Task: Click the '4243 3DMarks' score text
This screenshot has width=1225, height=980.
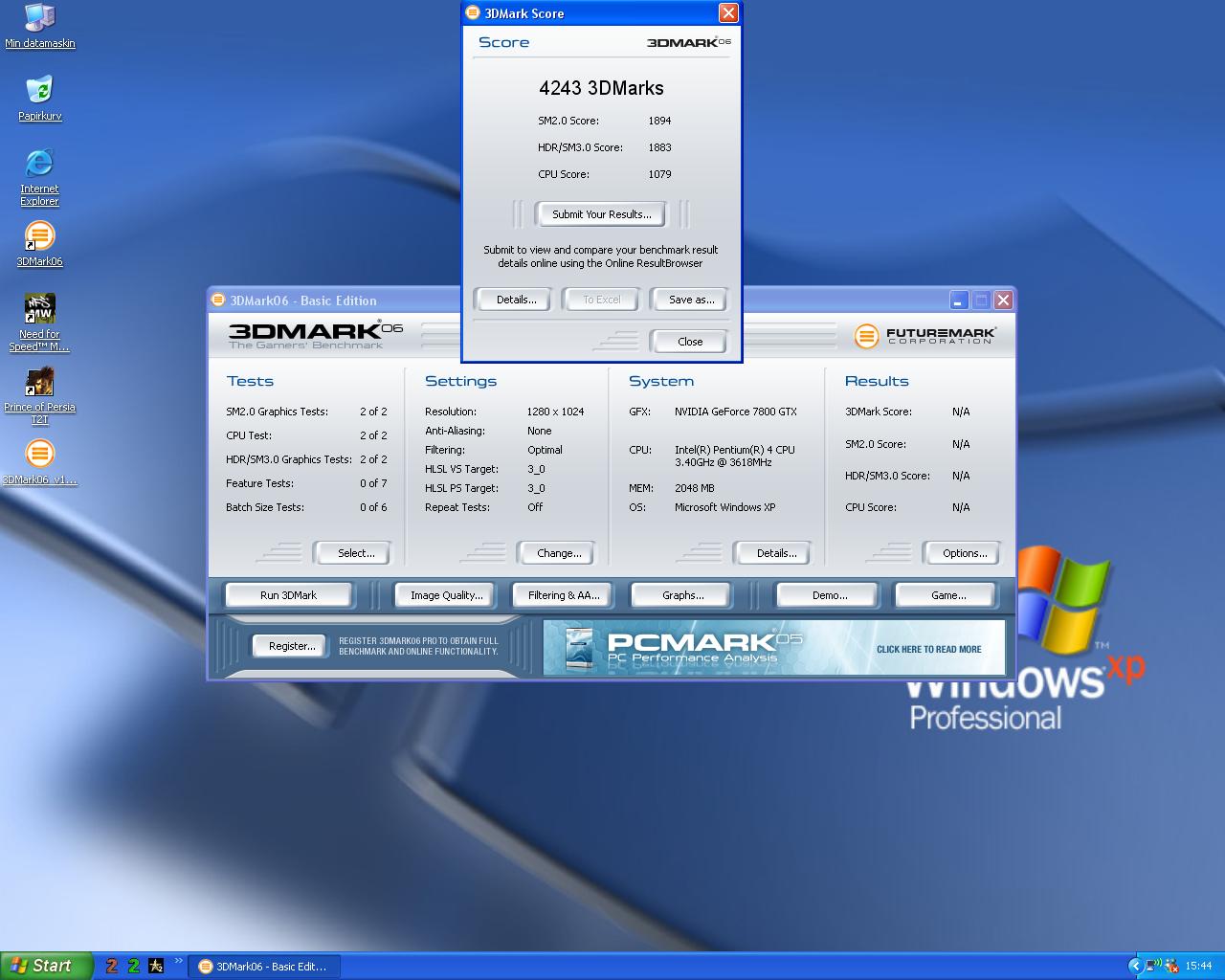Action: coord(601,88)
